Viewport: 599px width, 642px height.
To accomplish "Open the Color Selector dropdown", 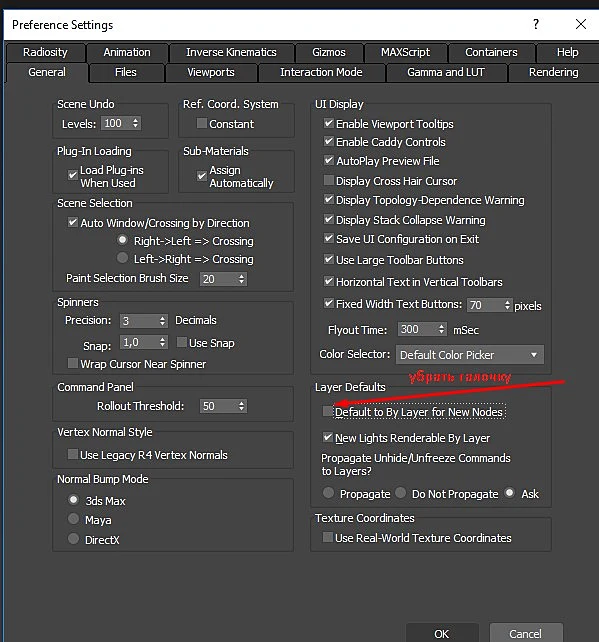I will pyautogui.click(x=470, y=355).
